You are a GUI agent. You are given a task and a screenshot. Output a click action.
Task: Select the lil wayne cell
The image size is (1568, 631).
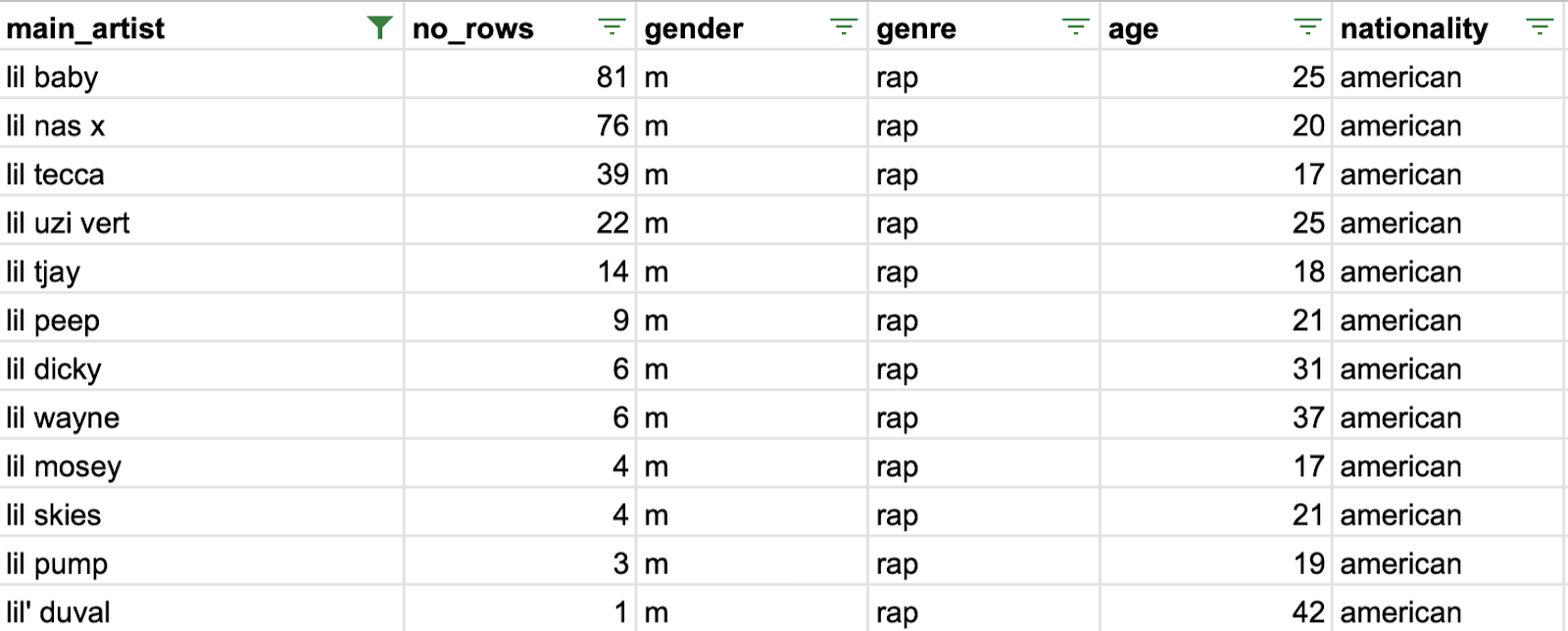click(x=201, y=416)
